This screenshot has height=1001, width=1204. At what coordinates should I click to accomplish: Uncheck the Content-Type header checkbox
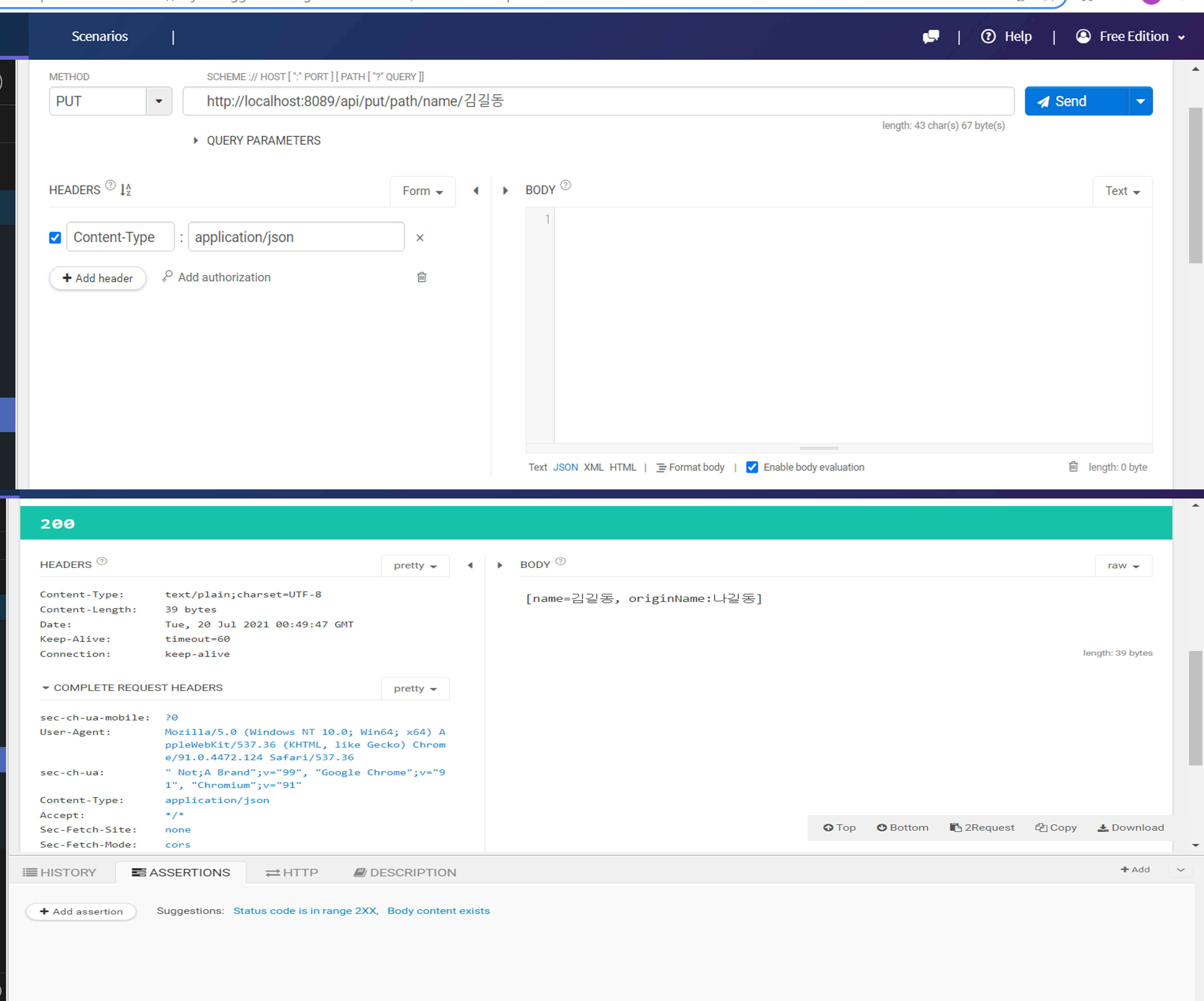pyautogui.click(x=55, y=238)
